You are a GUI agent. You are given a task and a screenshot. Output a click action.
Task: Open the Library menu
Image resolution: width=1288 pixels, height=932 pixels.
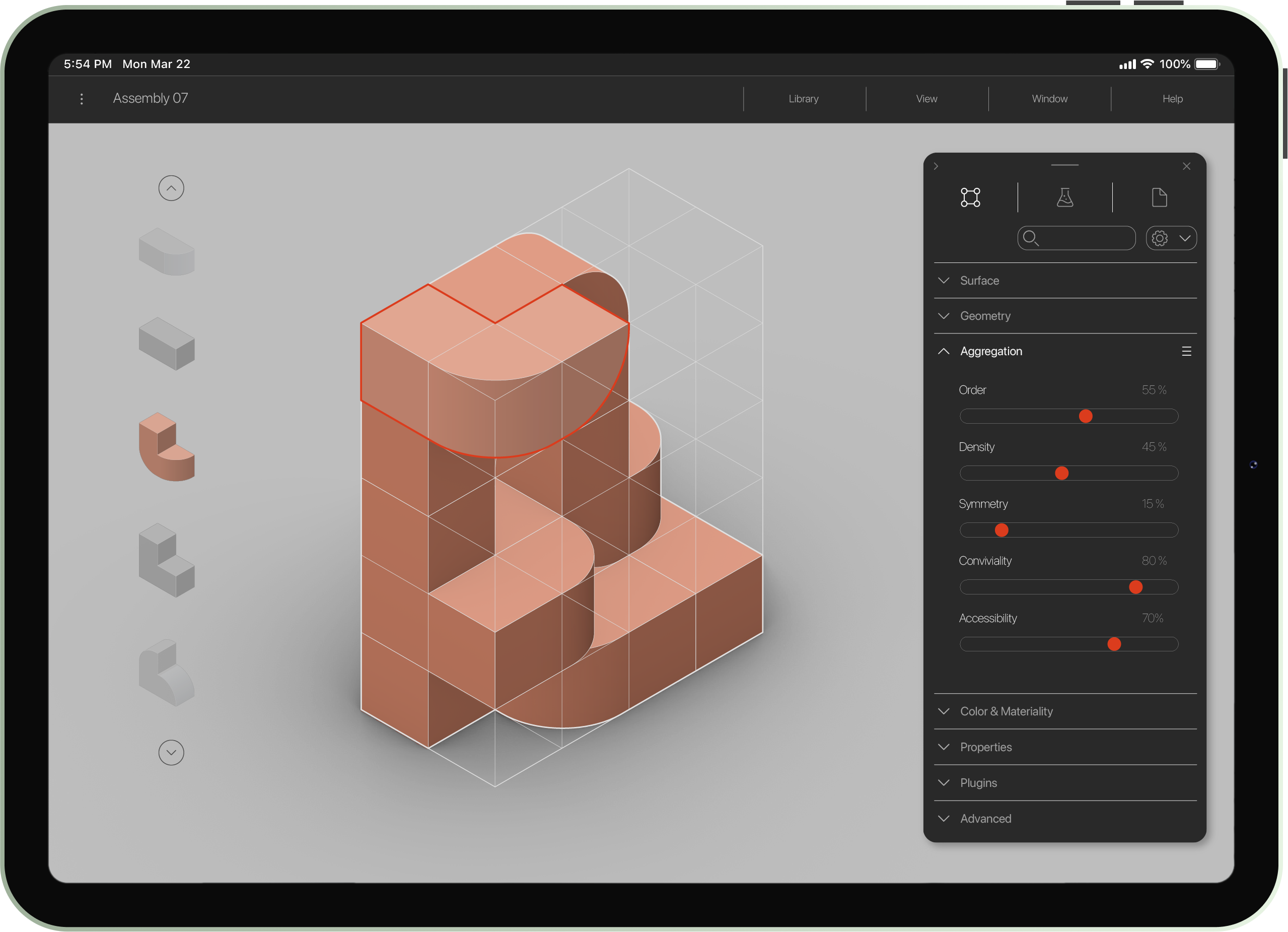803,99
